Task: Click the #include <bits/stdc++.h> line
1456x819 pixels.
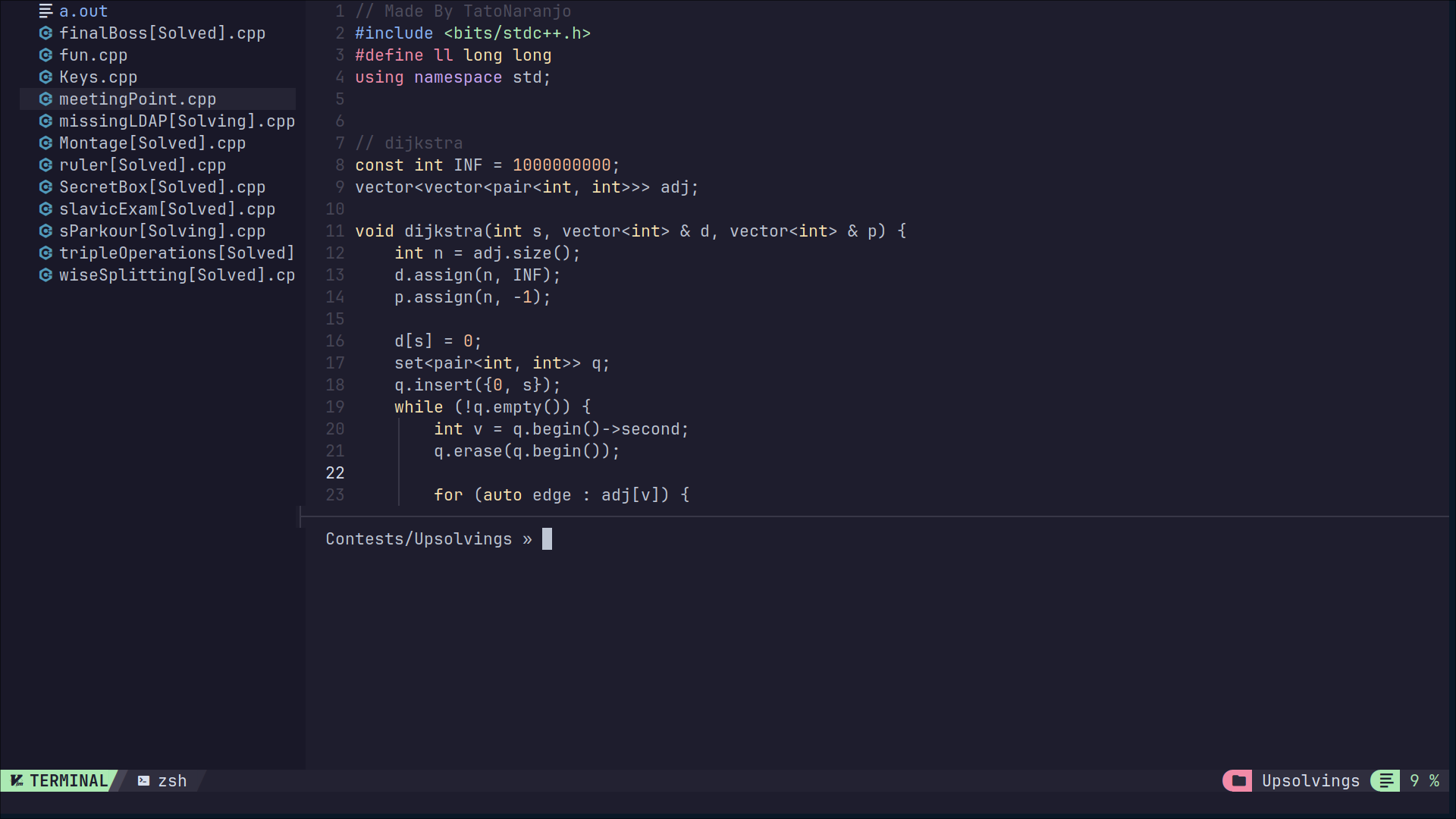Action: (x=472, y=33)
